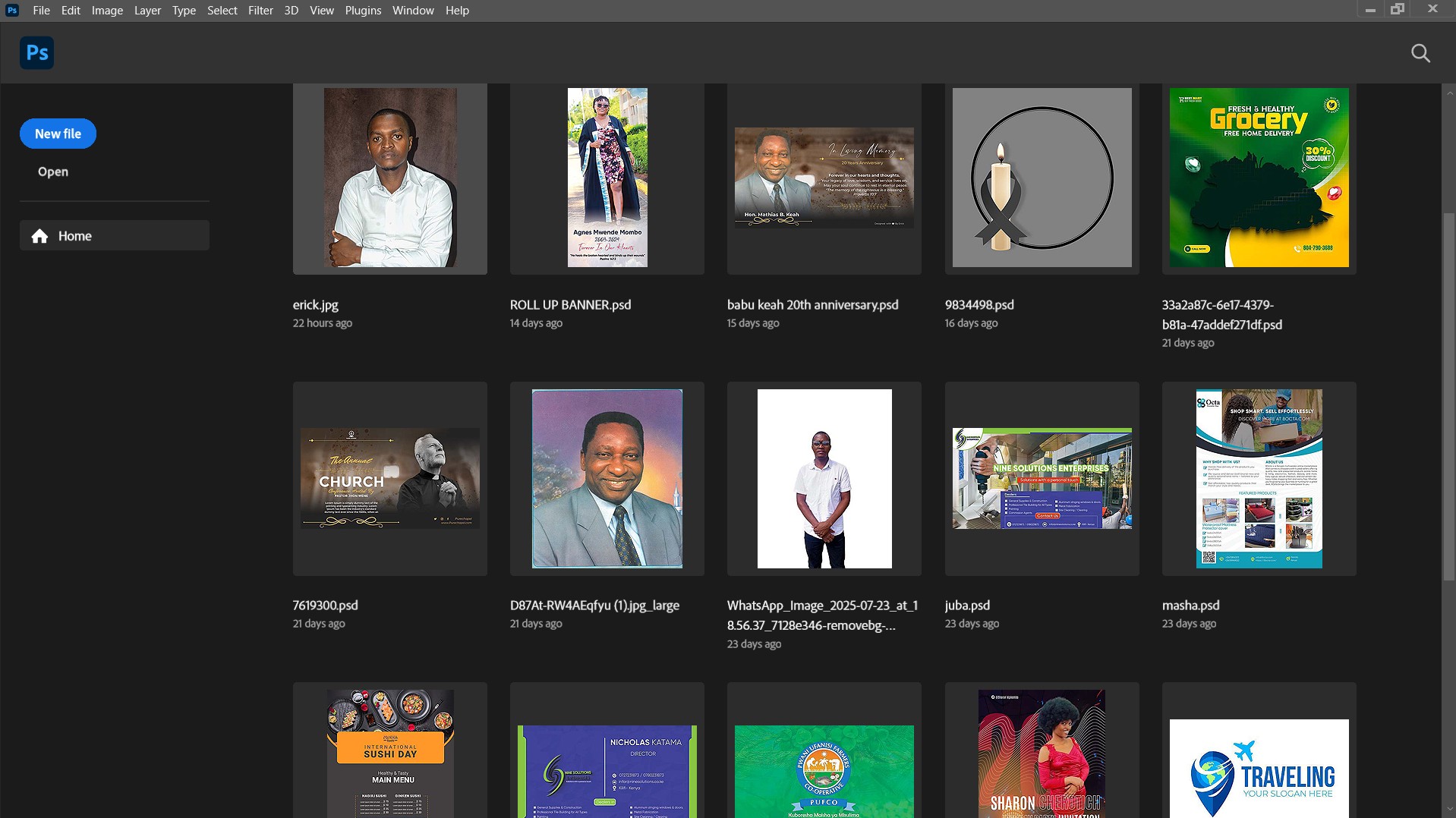Open the Window menu

tap(413, 11)
